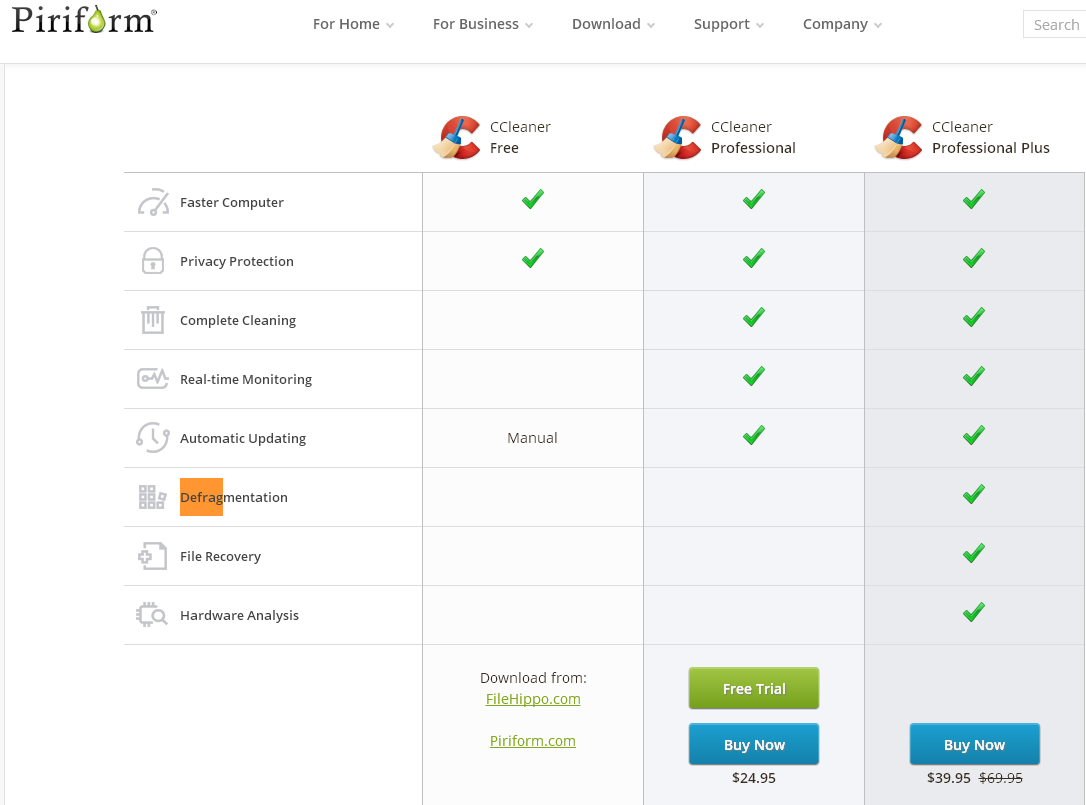Click the Real-time Monitoring feature label
The height and width of the screenshot is (805, 1086).
[246, 379]
